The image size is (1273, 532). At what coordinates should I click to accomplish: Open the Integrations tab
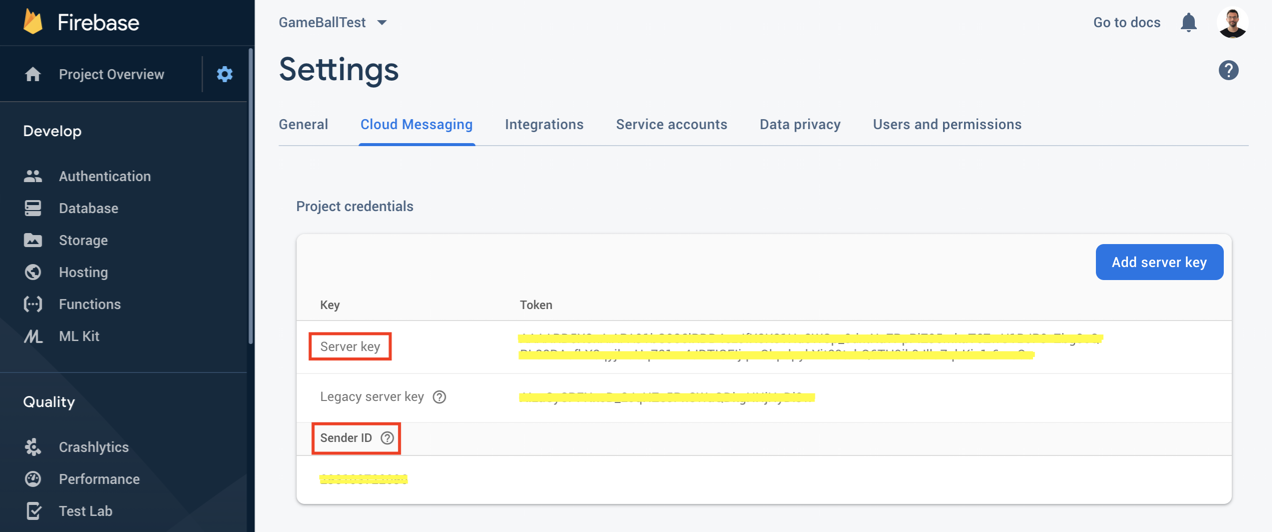pyautogui.click(x=544, y=124)
